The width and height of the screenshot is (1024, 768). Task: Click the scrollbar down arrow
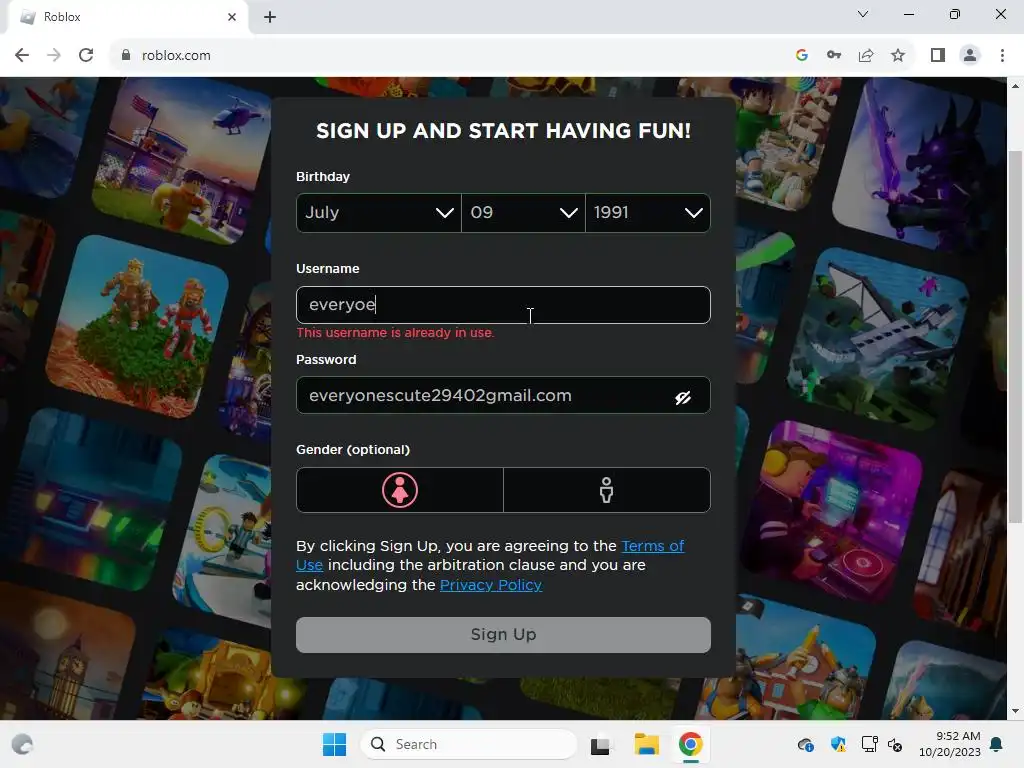tap(1015, 711)
